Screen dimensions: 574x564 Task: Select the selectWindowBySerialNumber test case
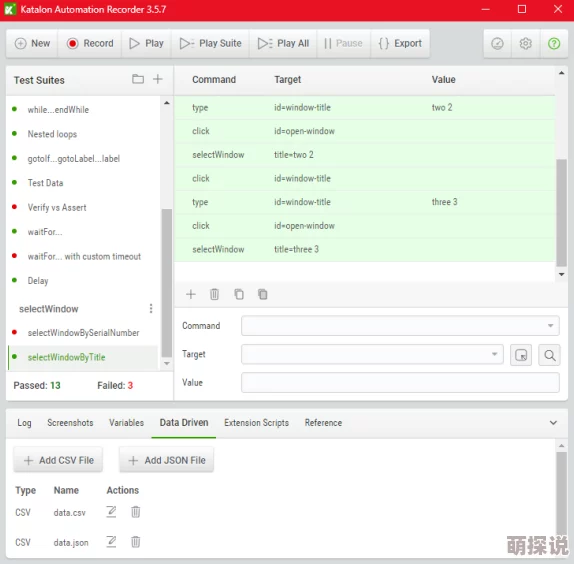[x=83, y=333]
